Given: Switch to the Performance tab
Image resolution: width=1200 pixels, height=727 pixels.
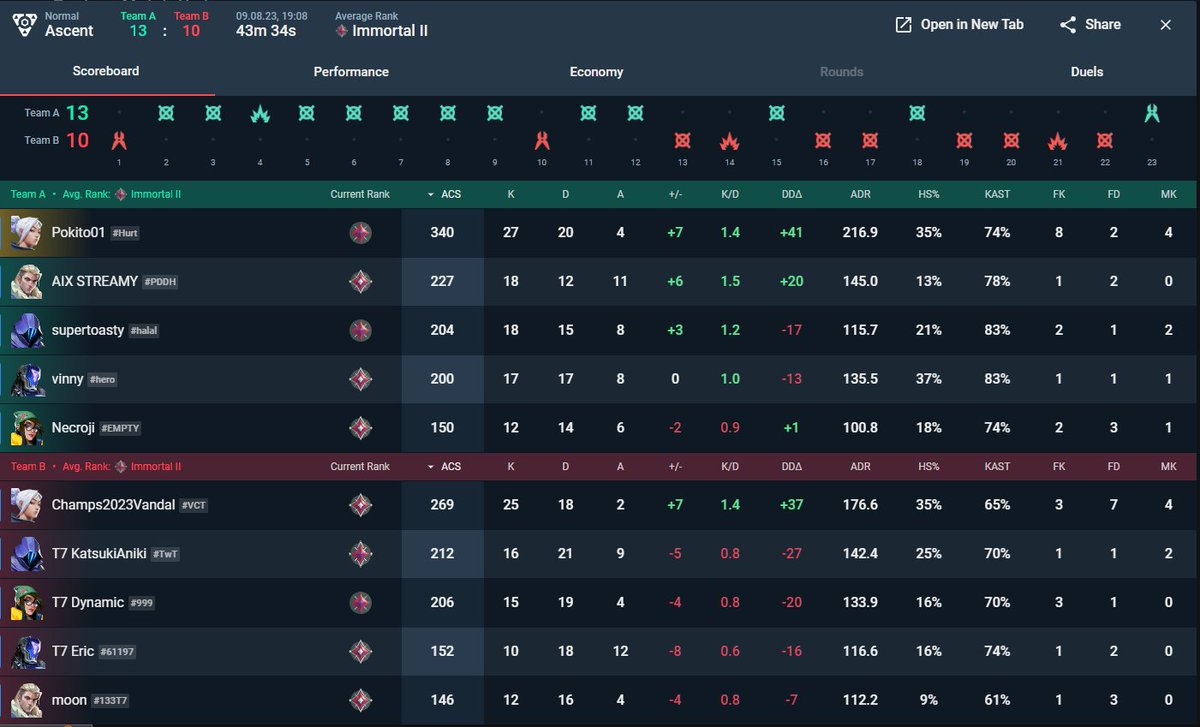Looking at the screenshot, I should click(x=351, y=72).
